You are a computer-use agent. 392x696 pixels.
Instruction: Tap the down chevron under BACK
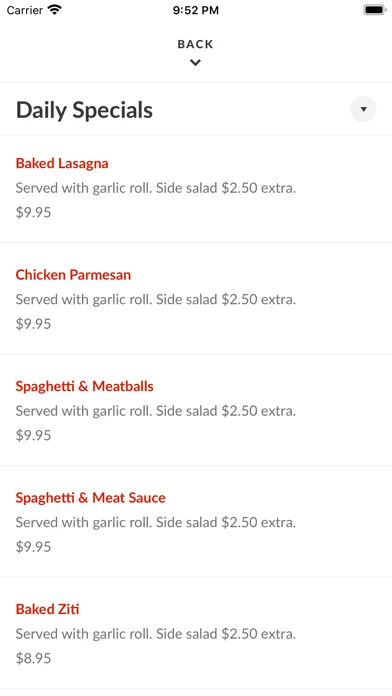pos(195,63)
